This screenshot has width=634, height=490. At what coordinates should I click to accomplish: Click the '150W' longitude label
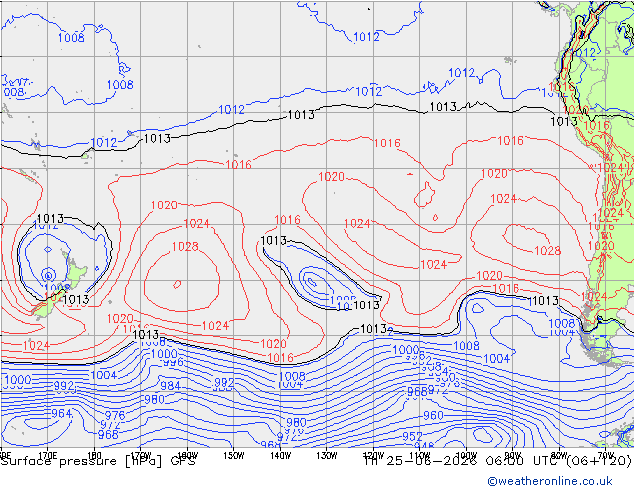point(234,456)
